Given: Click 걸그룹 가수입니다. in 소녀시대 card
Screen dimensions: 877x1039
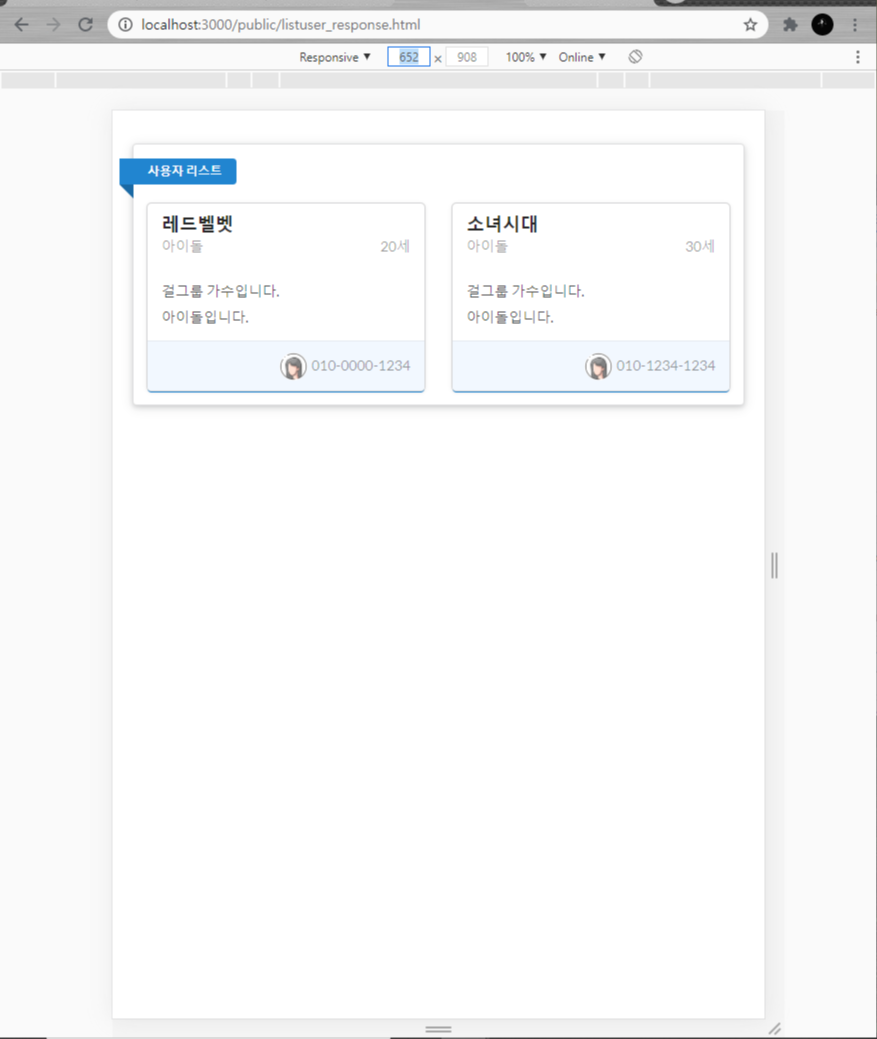Looking at the screenshot, I should [525, 291].
